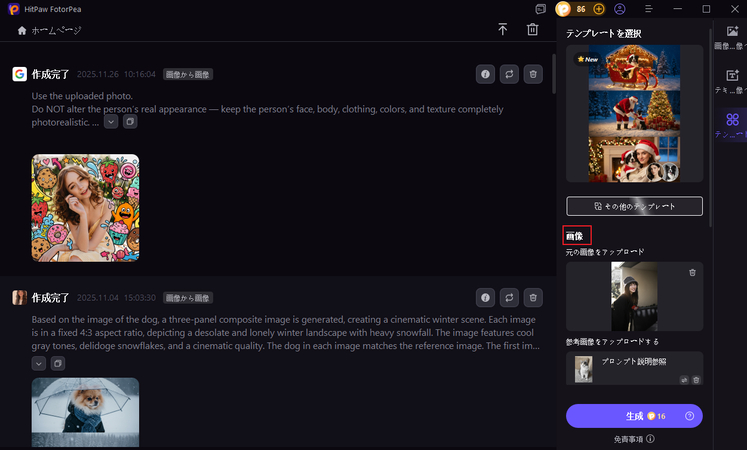Open info for the 2025.11.26 generation
Viewport: 747px width, 450px height.
[485, 74]
